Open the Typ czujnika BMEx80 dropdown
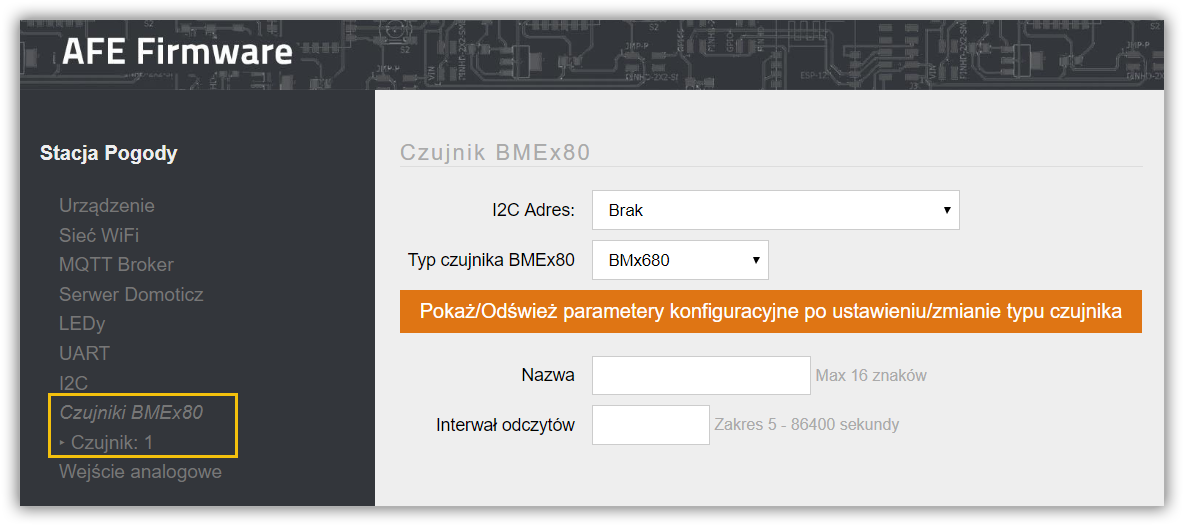The image size is (1184, 526). 680,260
